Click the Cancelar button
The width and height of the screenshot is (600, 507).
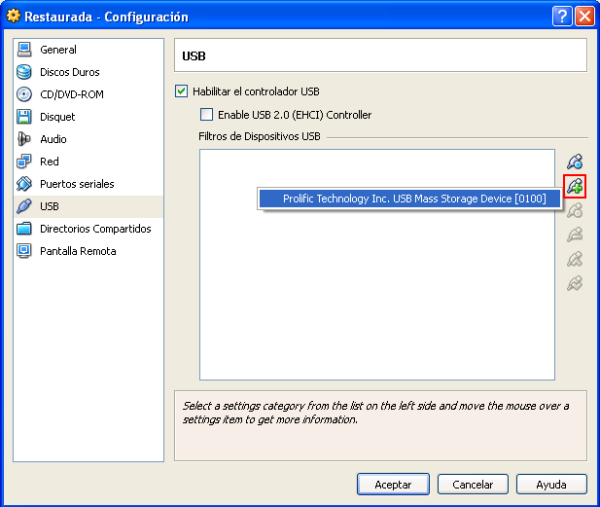(473, 484)
